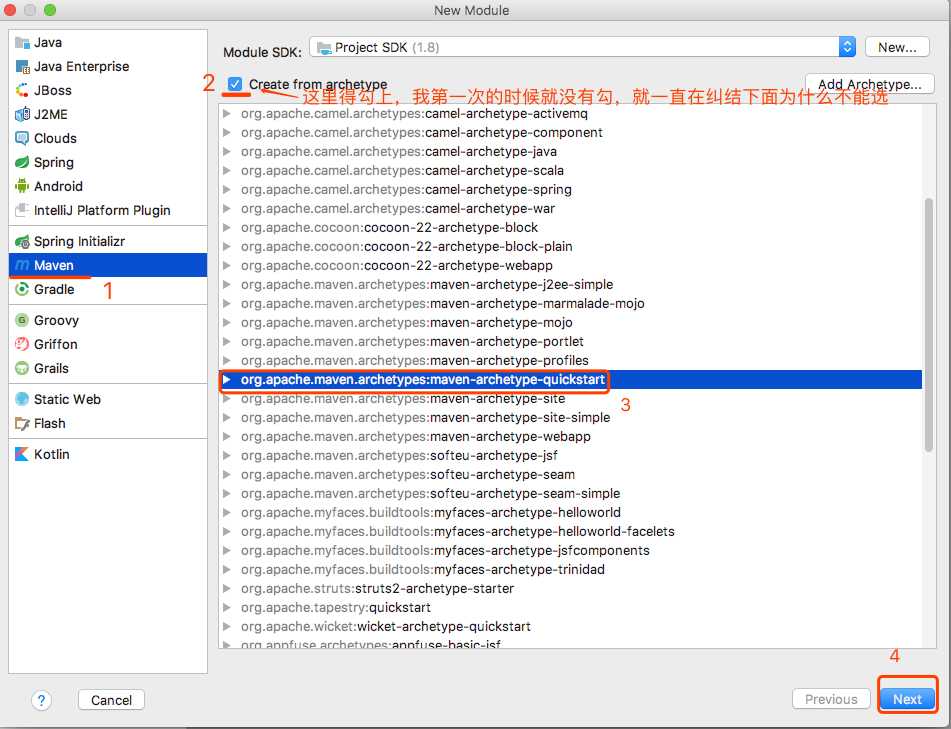Click the Previous button
Screen dimensions: 951x729
[x=831, y=699]
